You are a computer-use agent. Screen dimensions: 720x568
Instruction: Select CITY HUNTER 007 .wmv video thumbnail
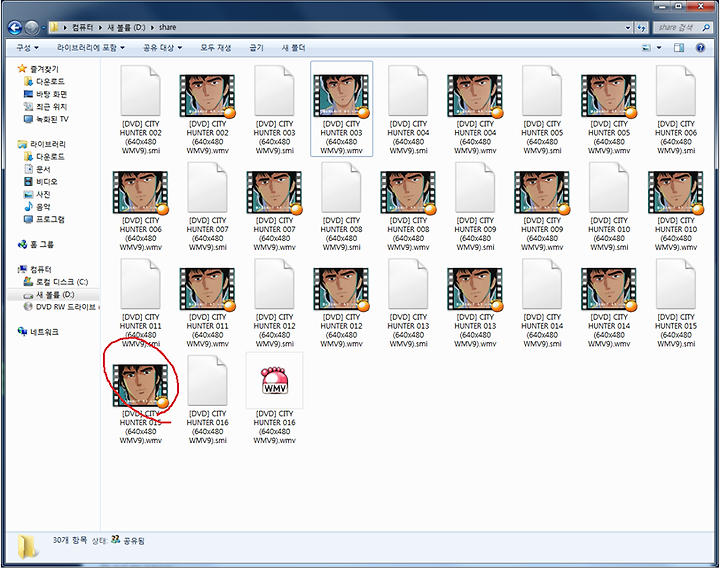tap(274, 192)
